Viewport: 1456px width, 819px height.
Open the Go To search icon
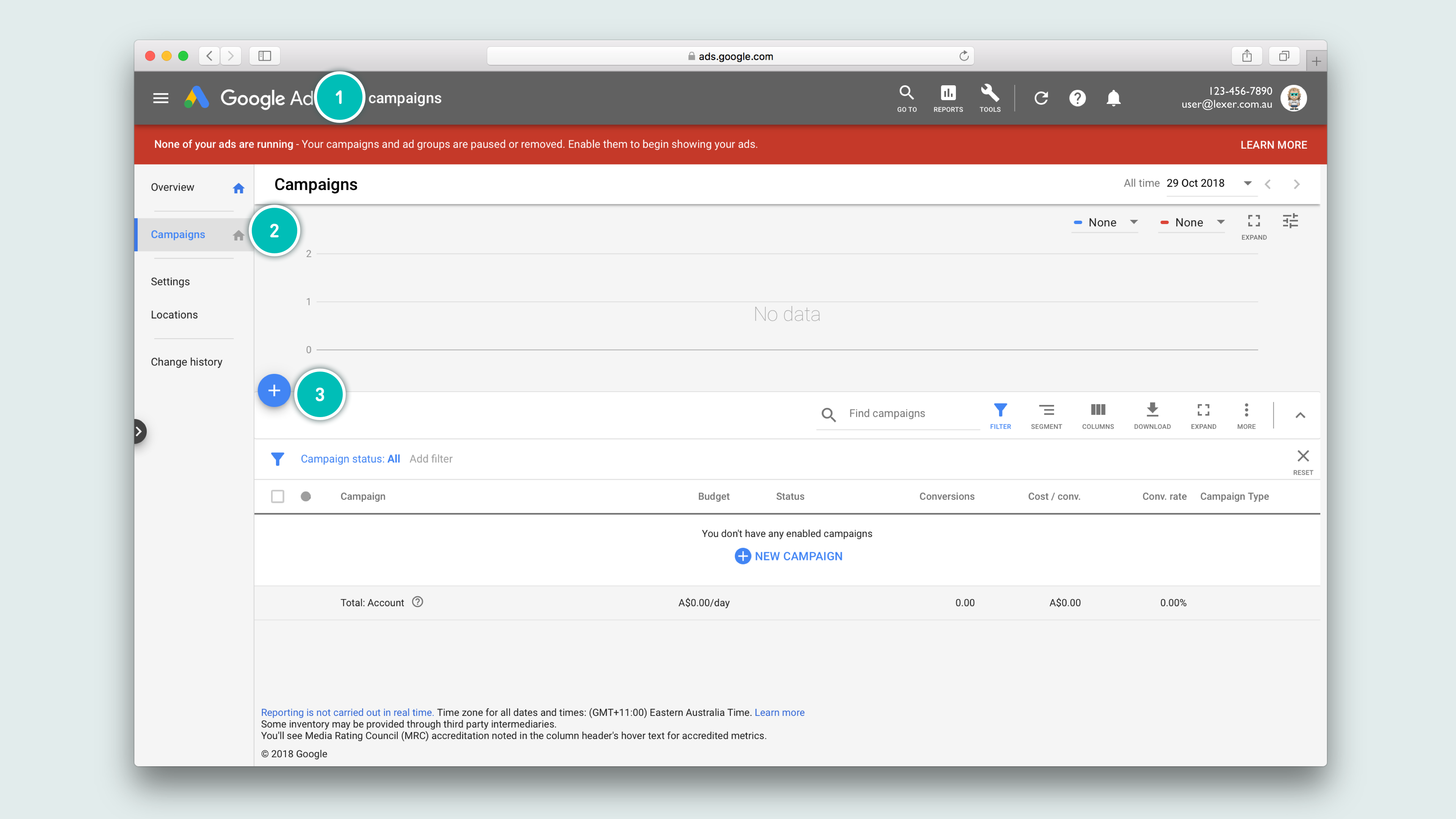907,98
